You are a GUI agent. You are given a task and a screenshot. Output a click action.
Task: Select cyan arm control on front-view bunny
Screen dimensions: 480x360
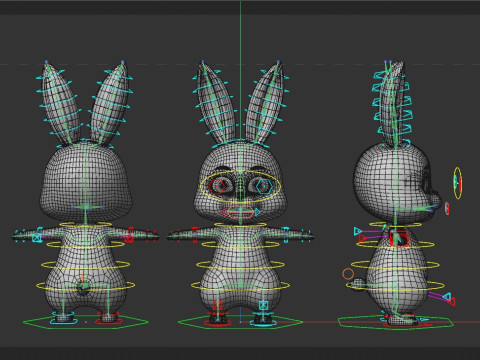tap(286, 234)
